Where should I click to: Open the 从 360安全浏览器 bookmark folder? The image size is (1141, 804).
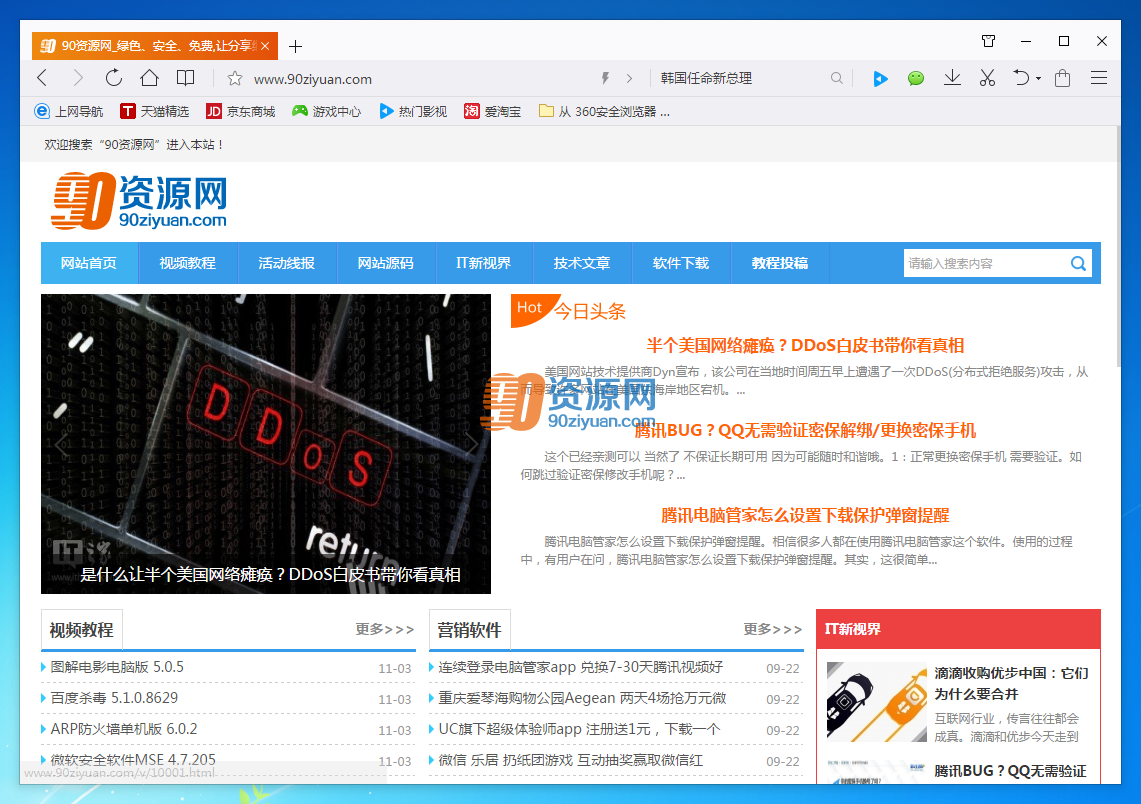(x=604, y=111)
